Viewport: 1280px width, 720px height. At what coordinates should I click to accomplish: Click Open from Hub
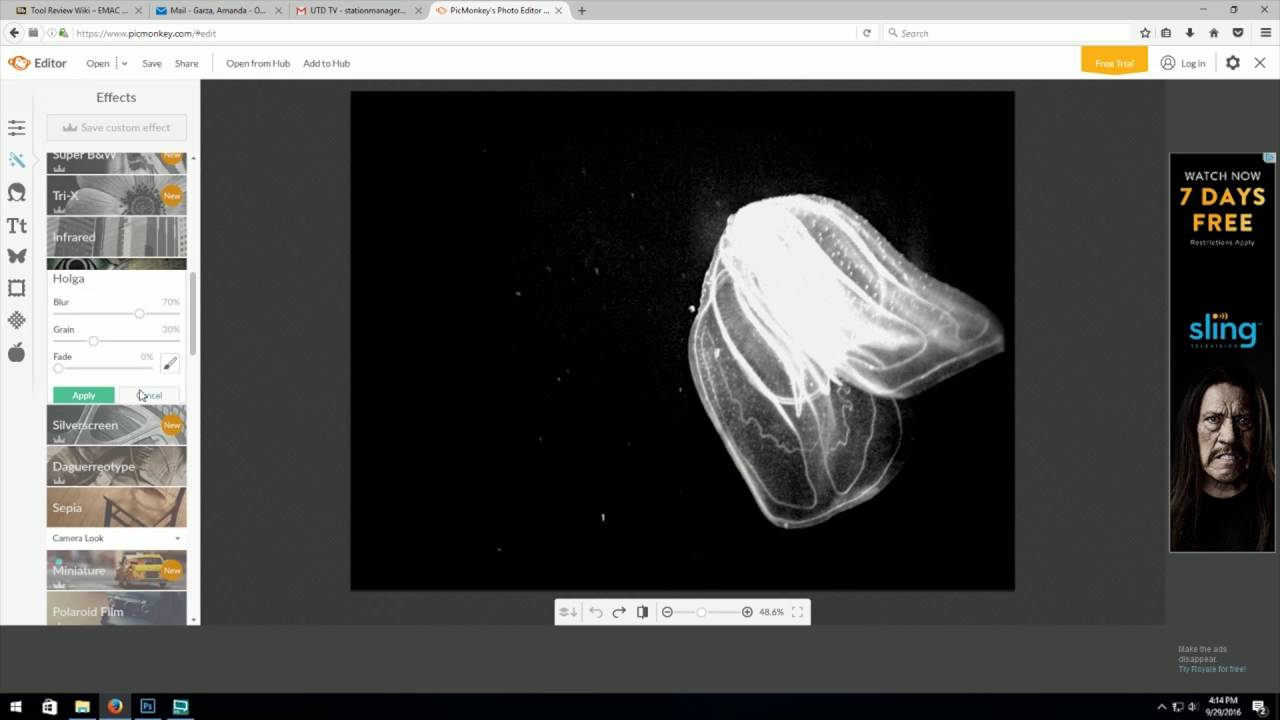click(258, 63)
